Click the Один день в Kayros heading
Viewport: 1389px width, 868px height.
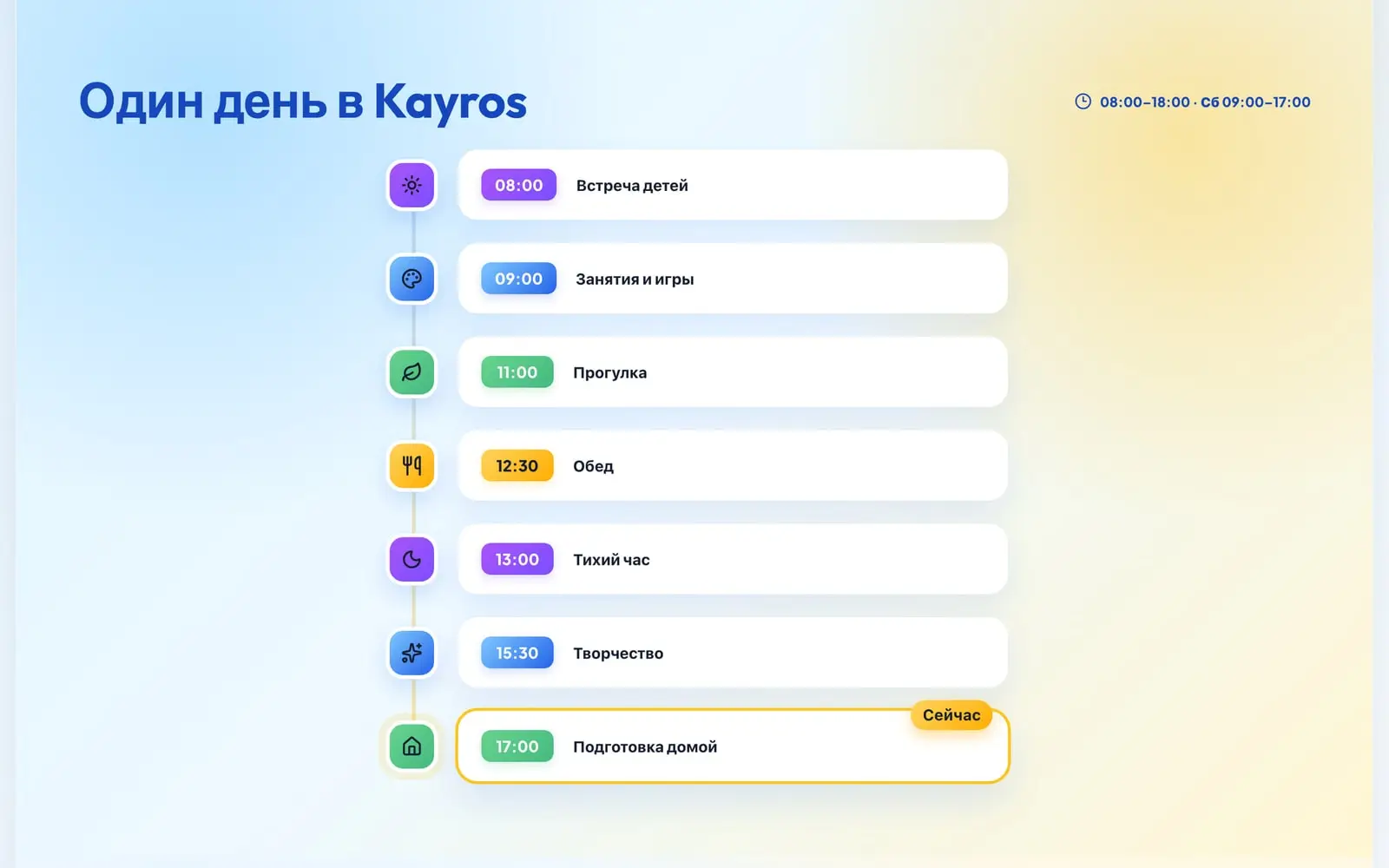(x=303, y=102)
